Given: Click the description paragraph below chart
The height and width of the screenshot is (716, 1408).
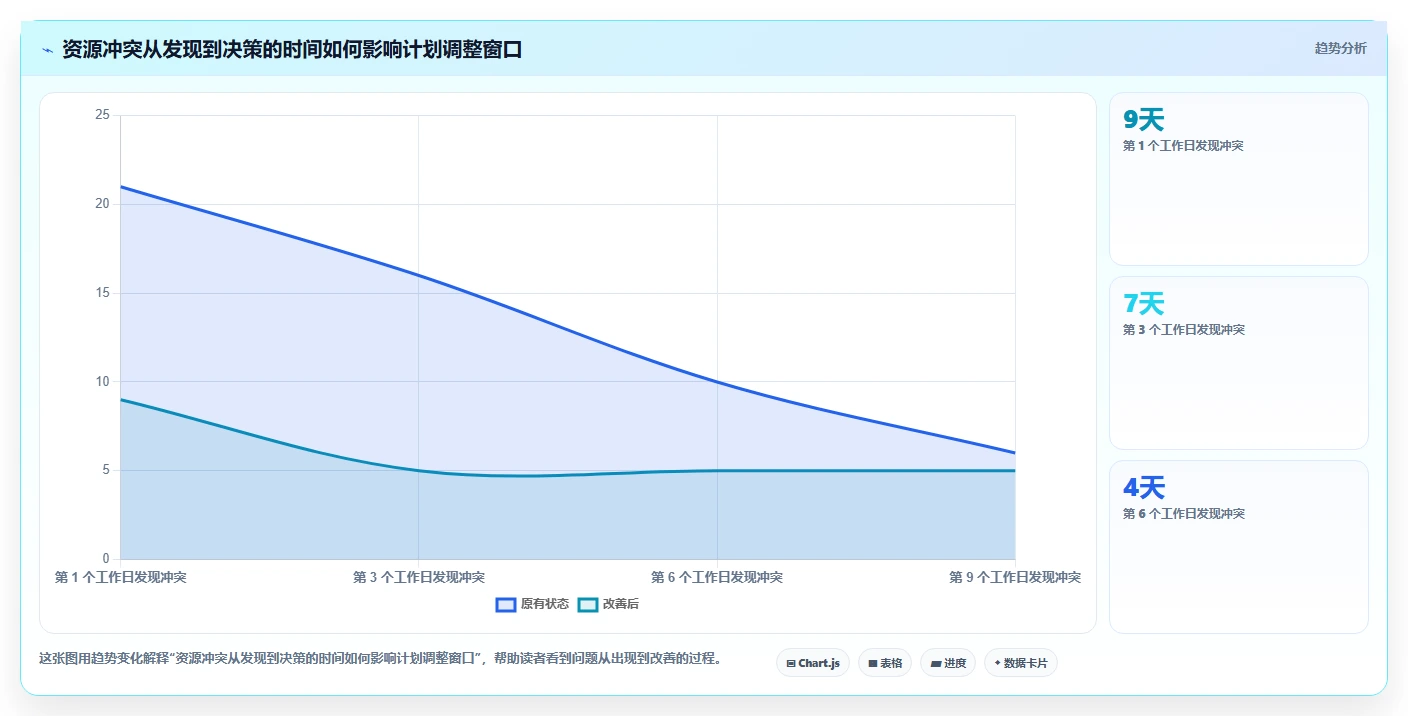Looking at the screenshot, I should [x=380, y=659].
